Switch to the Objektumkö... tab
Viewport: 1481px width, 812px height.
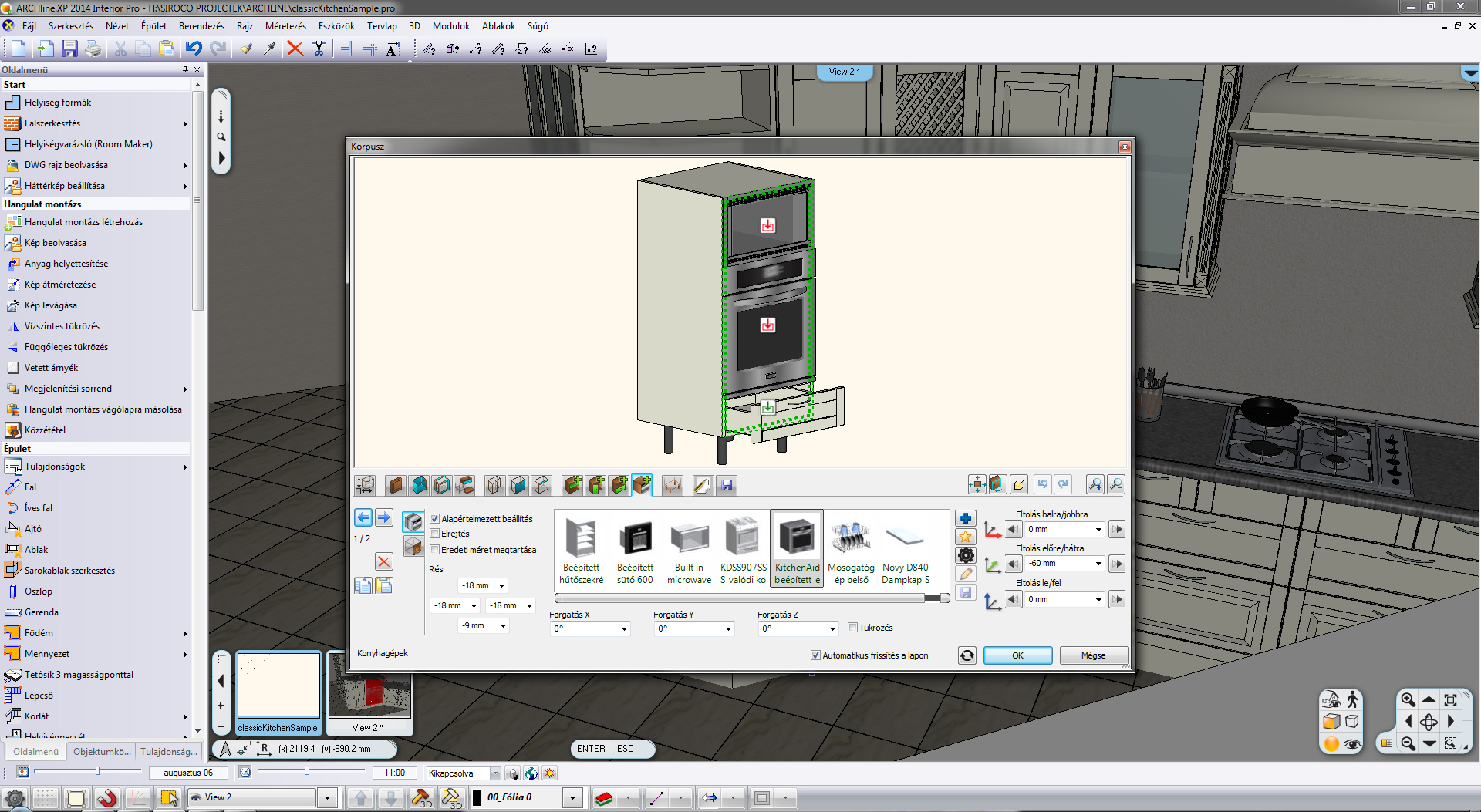[x=102, y=751]
